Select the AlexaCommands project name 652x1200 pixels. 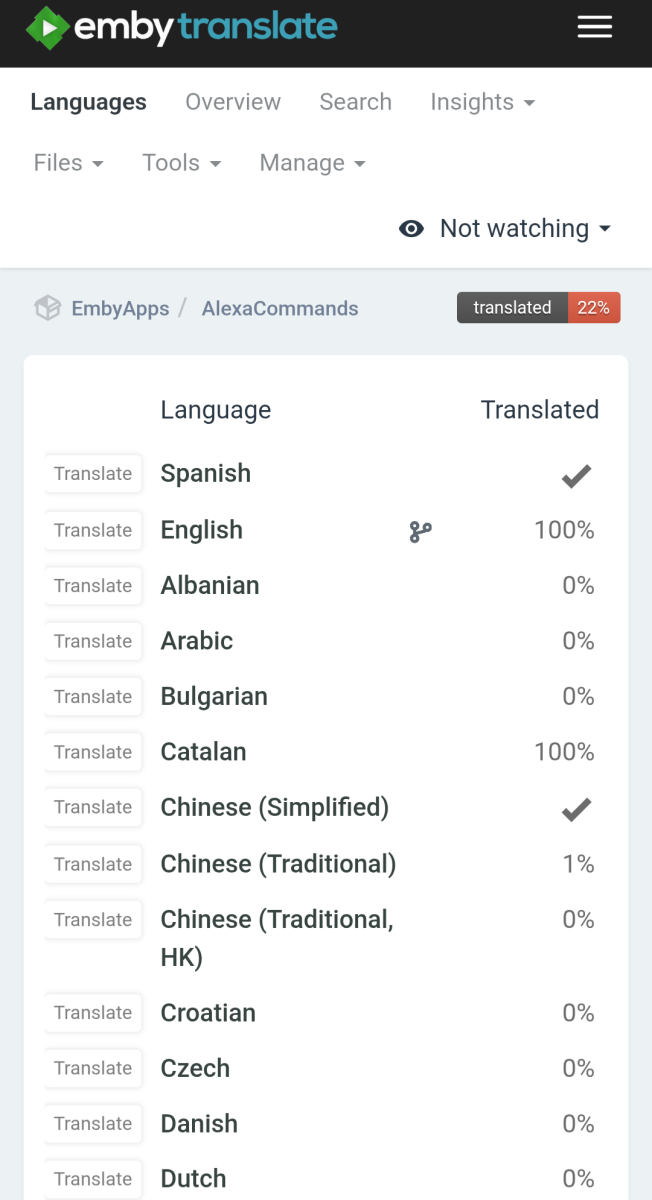coord(280,308)
